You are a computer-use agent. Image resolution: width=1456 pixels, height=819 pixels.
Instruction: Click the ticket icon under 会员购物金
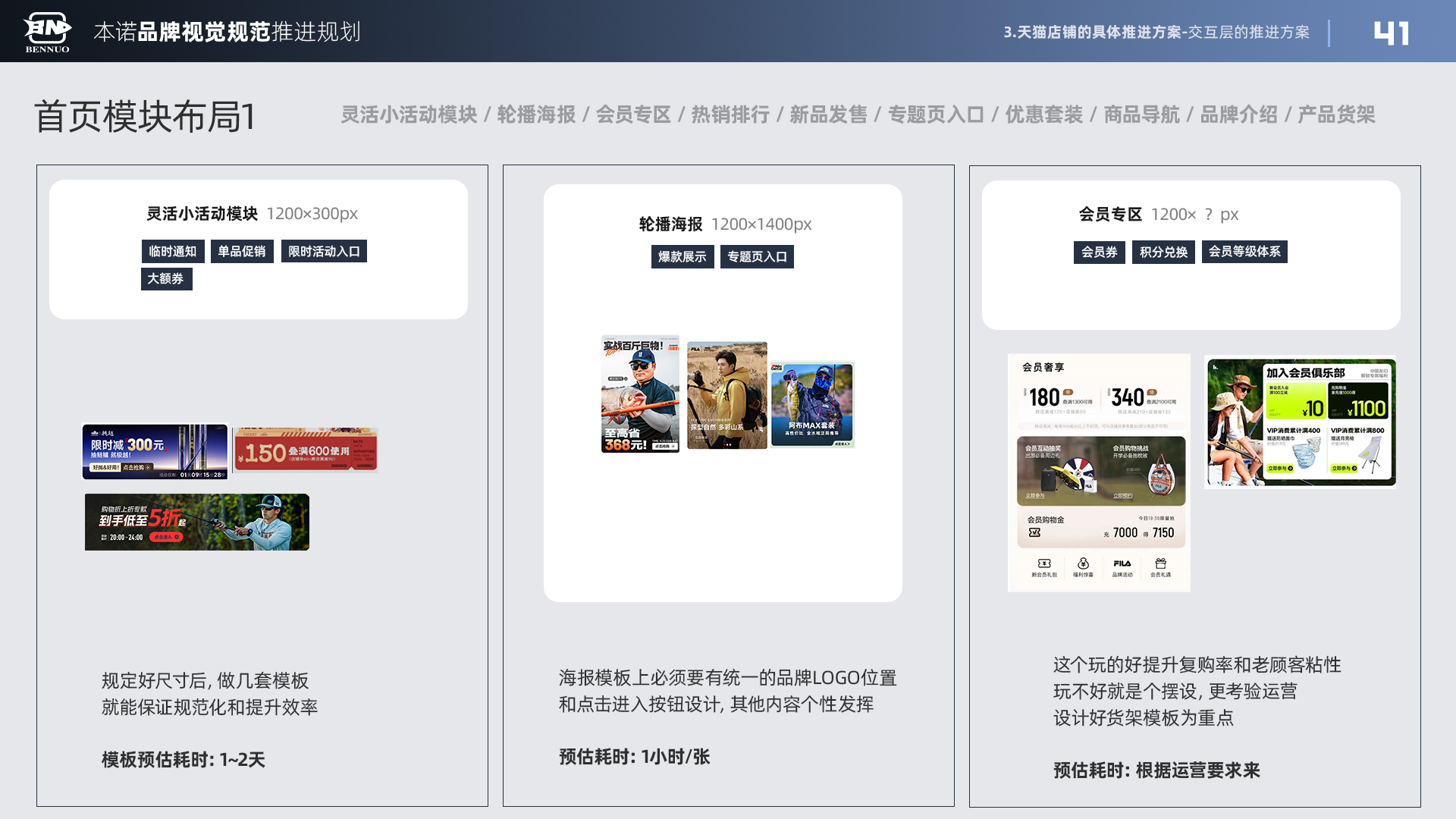coord(1034,532)
